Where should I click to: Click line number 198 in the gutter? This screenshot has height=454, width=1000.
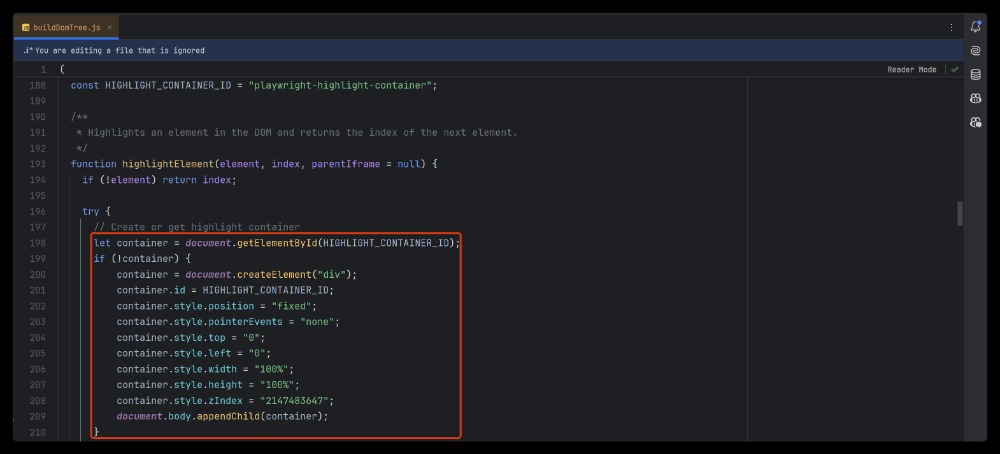pos(37,243)
